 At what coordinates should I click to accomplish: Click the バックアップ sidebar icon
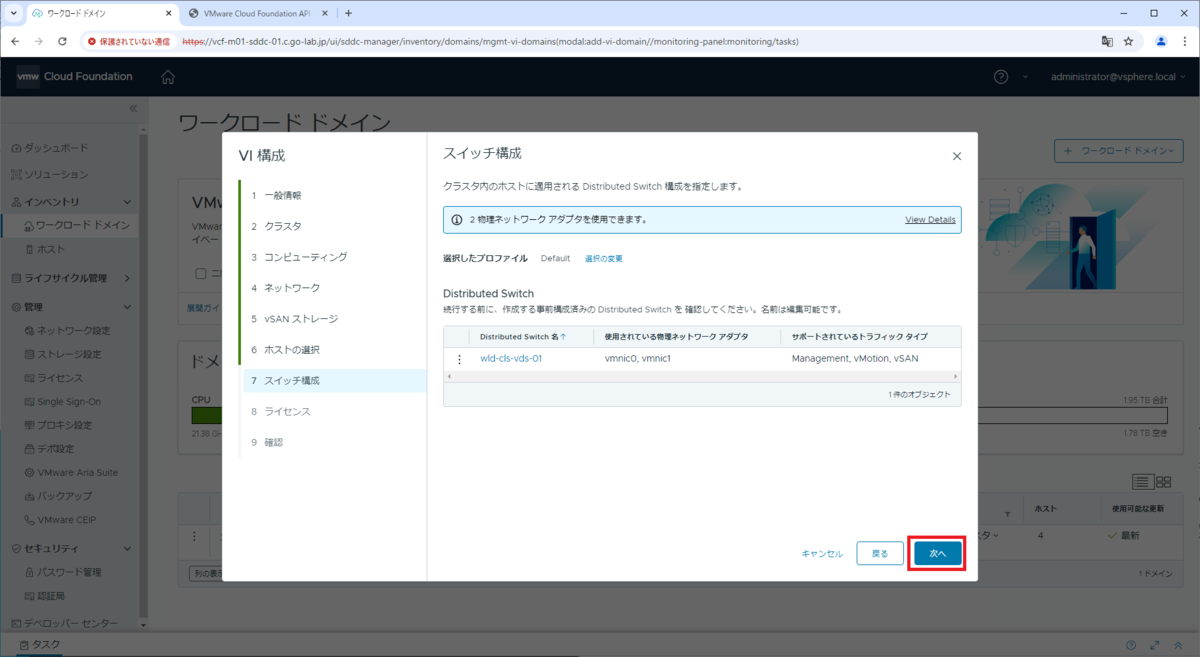click(x=29, y=496)
